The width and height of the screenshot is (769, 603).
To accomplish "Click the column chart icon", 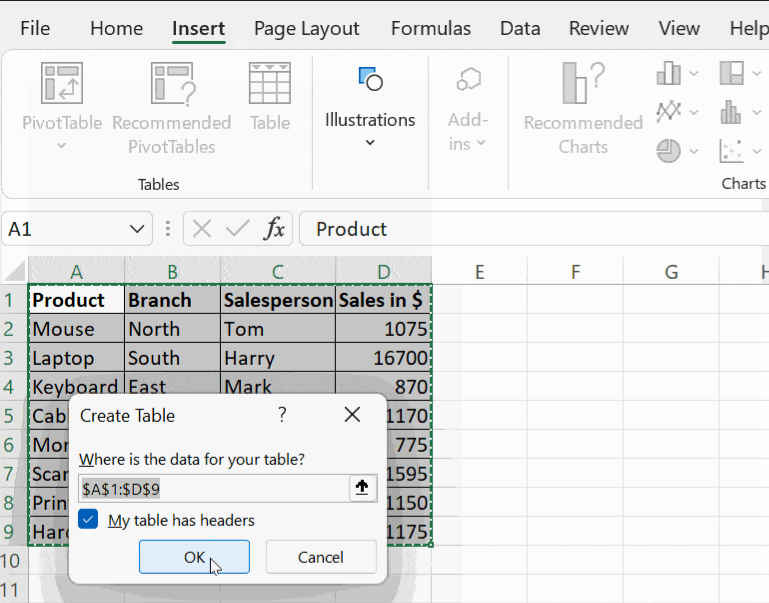I will [669, 74].
